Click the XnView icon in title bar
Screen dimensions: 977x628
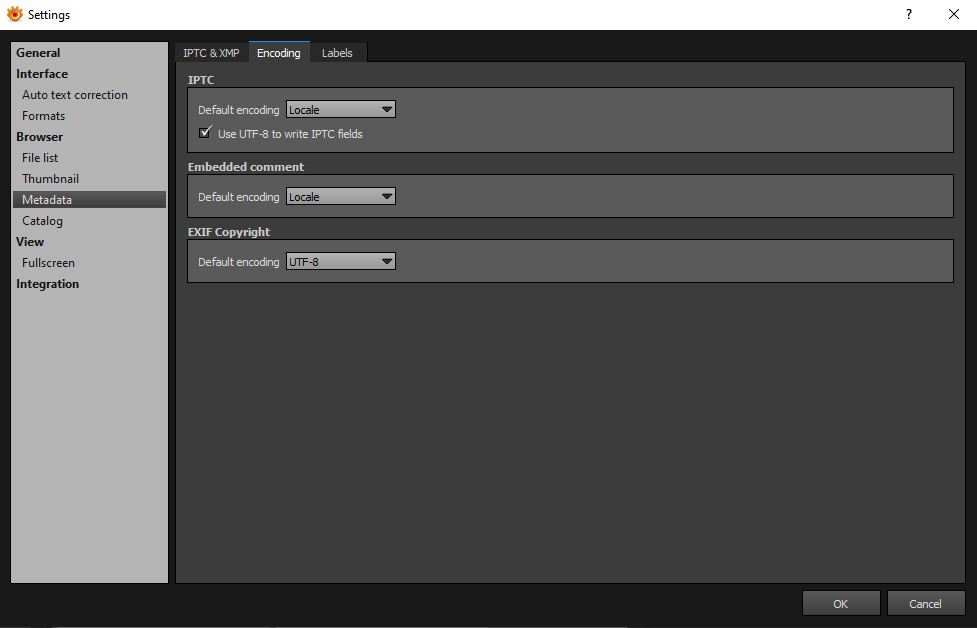pyautogui.click(x=14, y=14)
